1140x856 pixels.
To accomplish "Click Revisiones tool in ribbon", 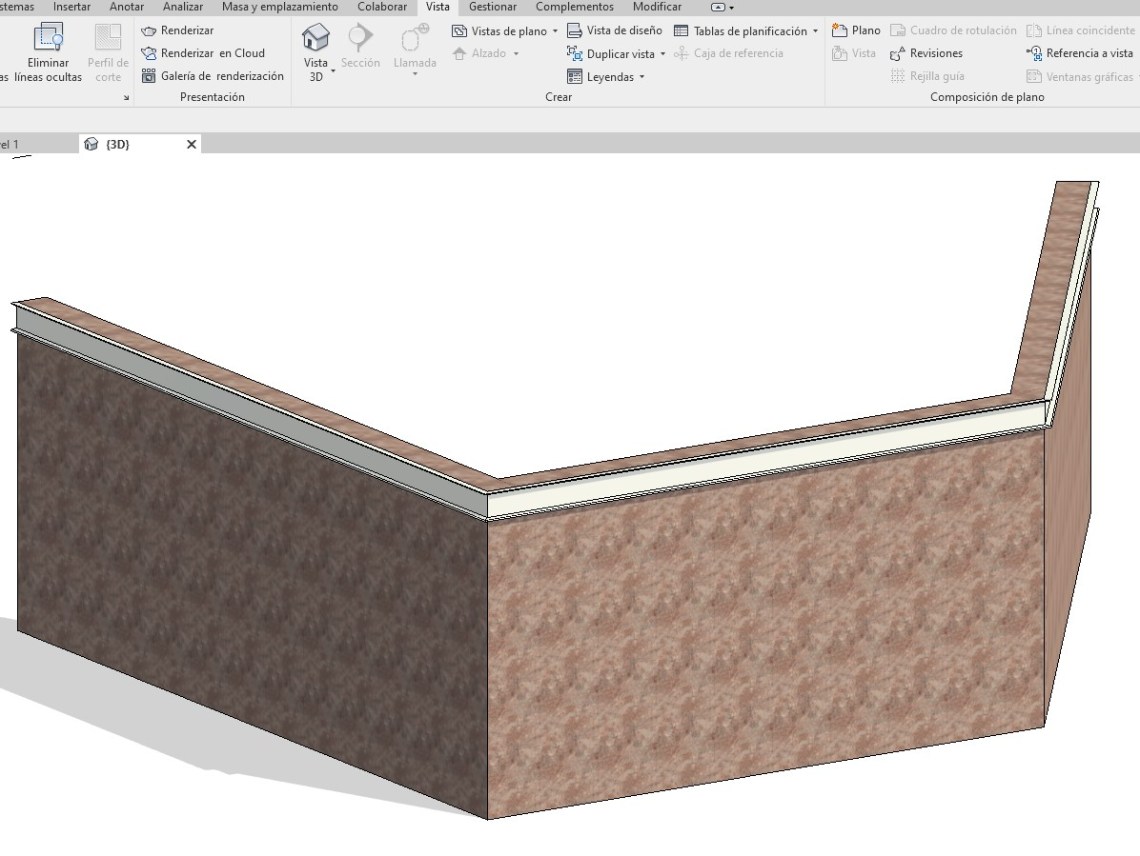I will tap(926, 54).
